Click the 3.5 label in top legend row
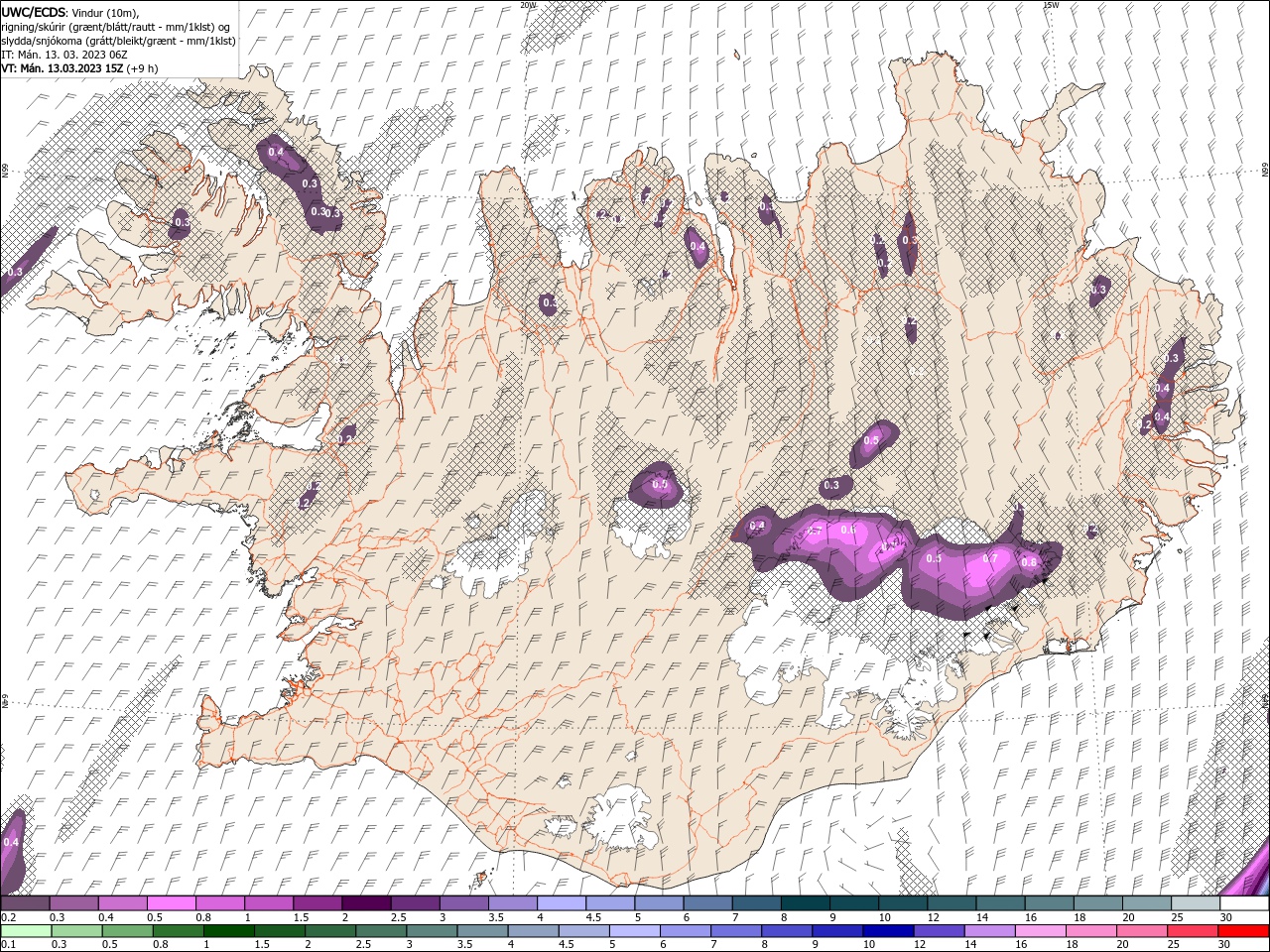1270x952 pixels. pos(496,917)
